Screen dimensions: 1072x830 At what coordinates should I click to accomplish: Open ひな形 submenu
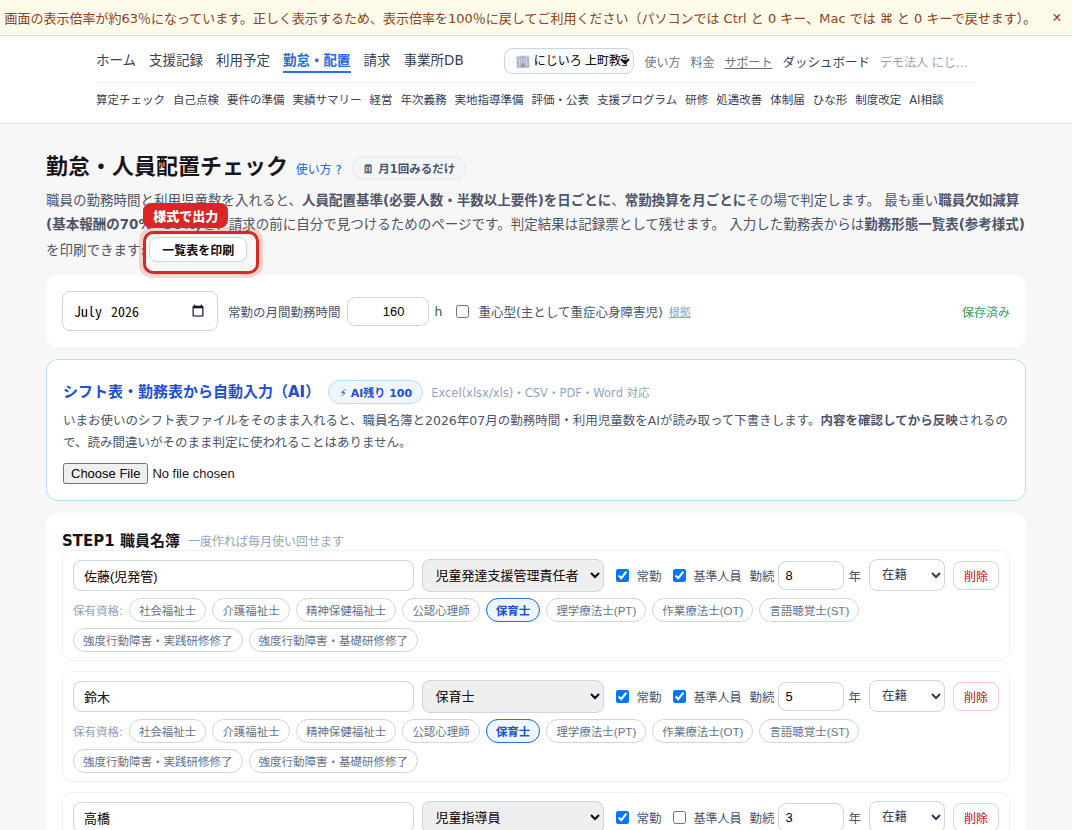coord(829,100)
